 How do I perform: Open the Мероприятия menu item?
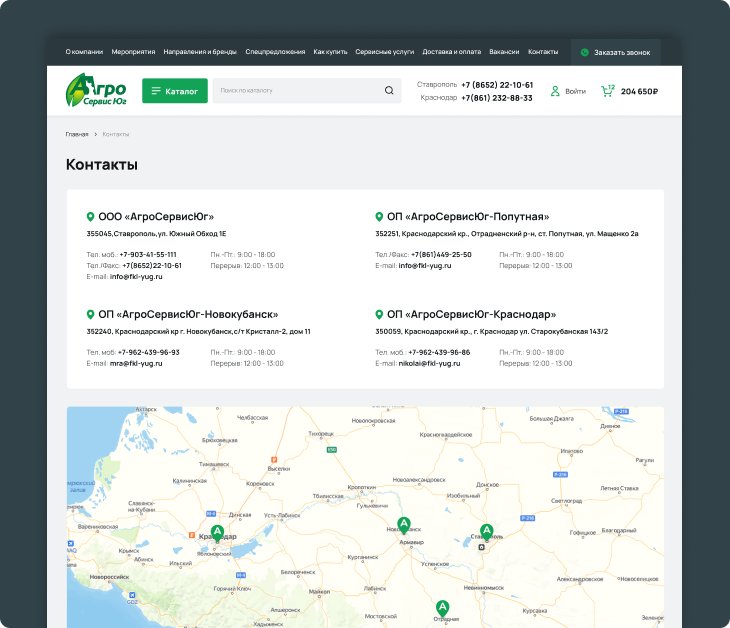click(x=133, y=52)
